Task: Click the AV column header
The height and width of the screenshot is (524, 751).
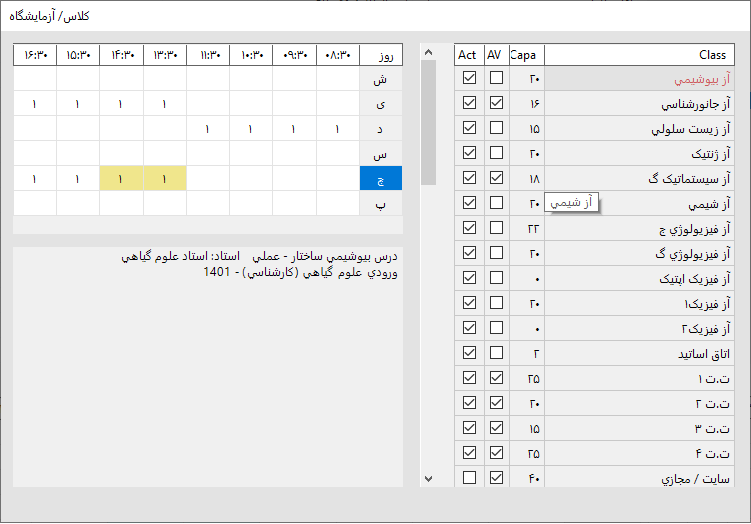Action: tap(496, 55)
